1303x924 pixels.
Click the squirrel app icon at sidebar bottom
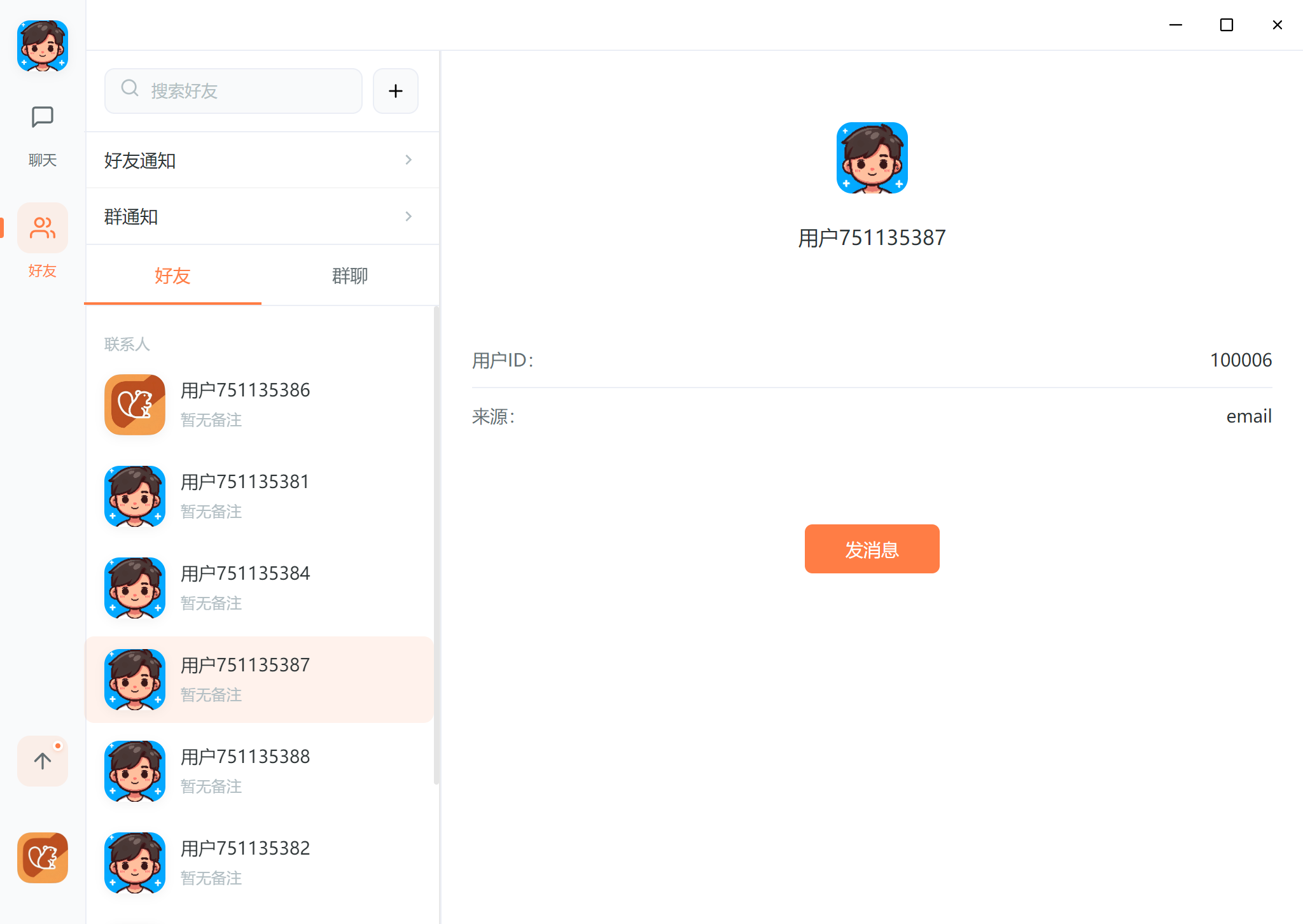[x=42, y=858]
